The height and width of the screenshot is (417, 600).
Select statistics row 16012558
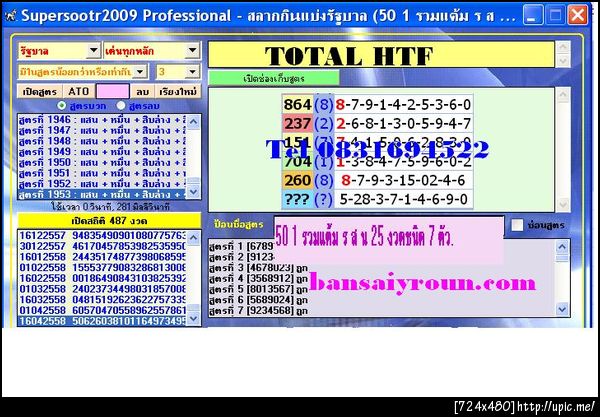(102, 257)
